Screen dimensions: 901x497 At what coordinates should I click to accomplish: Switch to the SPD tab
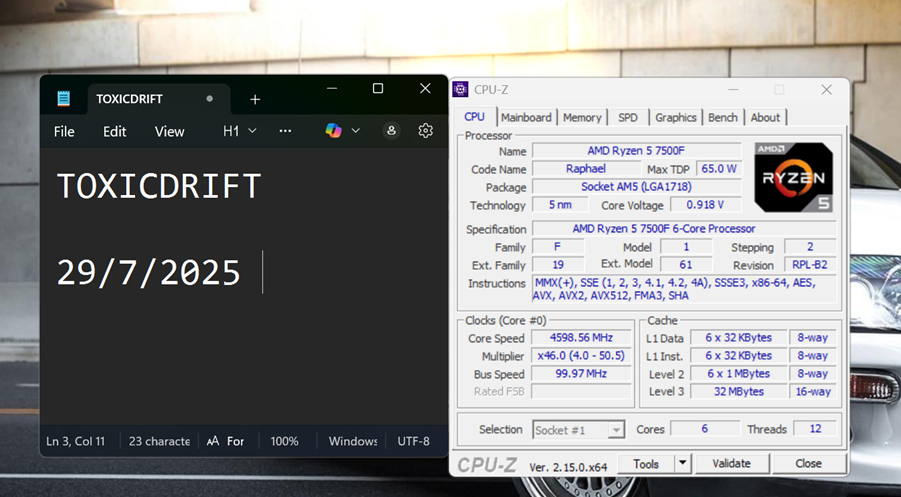click(x=627, y=117)
